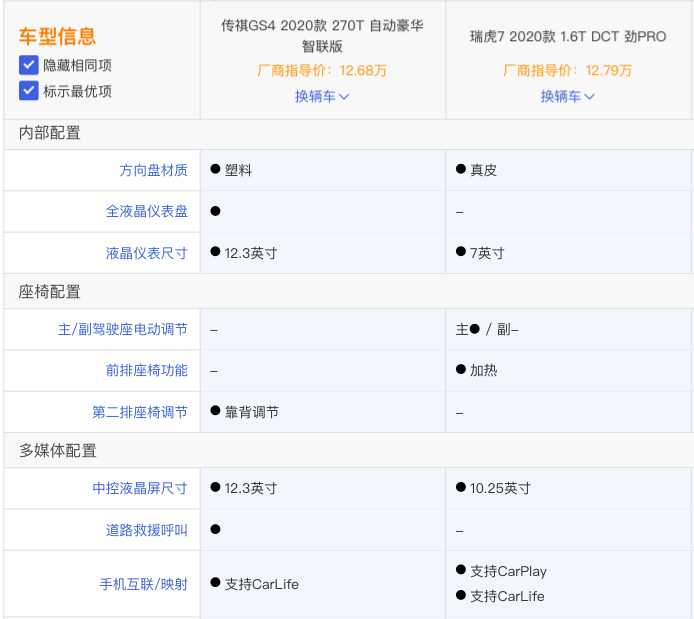Screen dimensions: 694x619
Task: Click the 道路救援呼叫 row label
Action: [x=147, y=530]
